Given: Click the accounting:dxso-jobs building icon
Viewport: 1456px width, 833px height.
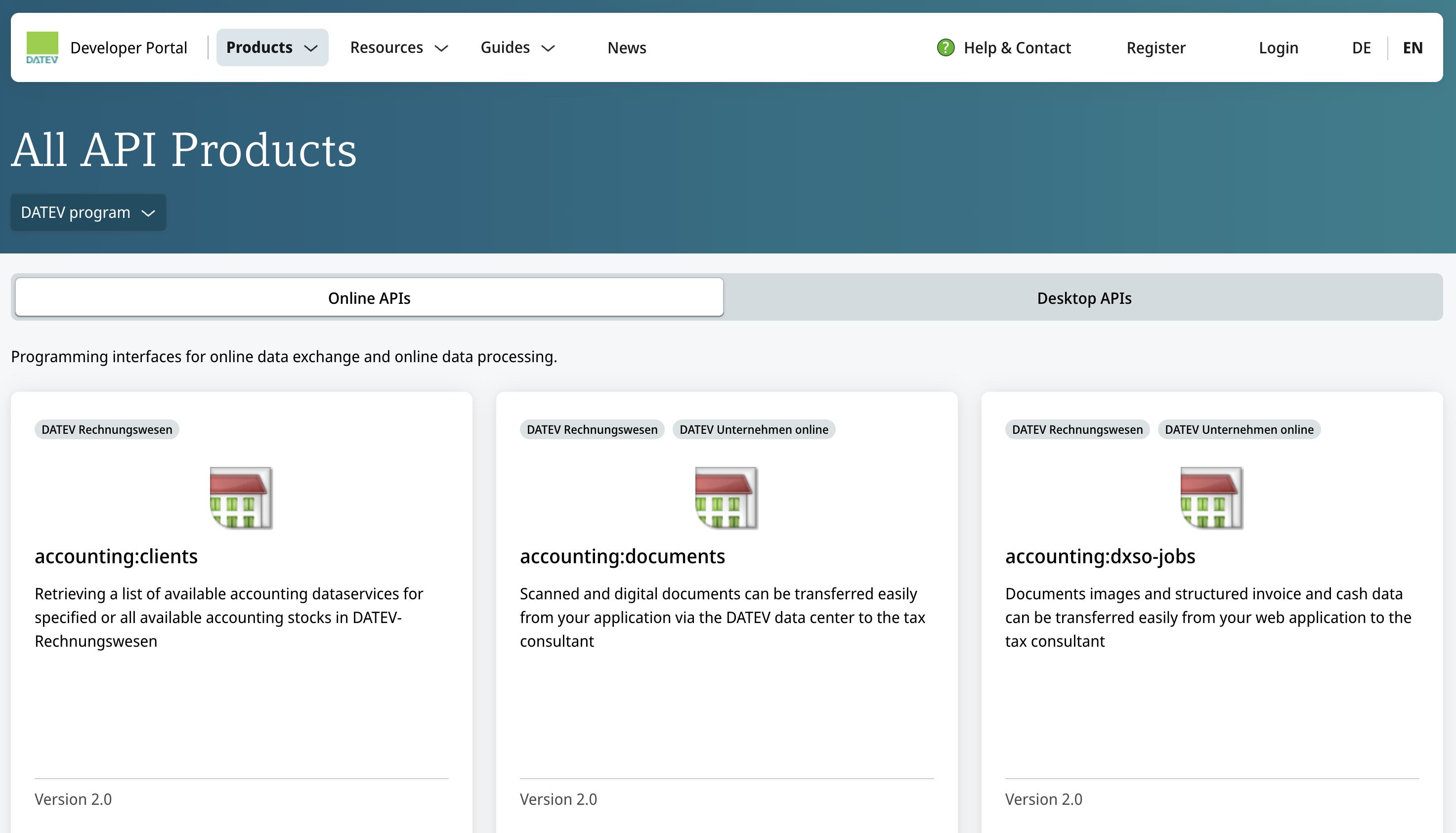Looking at the screenshot, I should tap(1212, 498).
